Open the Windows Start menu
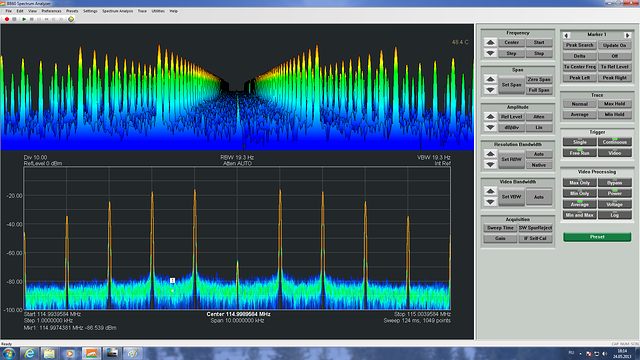This screenshot has height=360, width=640. 9,353
